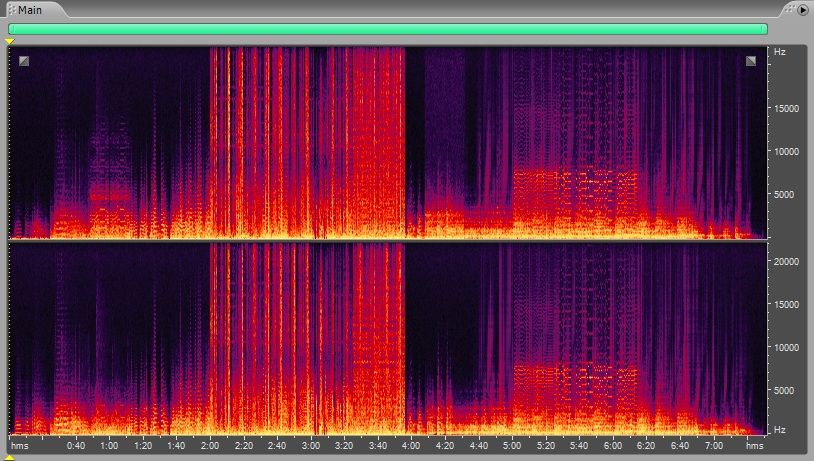Click the 7:00 mark on the timeline ruler
This screenshot has width=814, height=461.
tap(715, 446)
